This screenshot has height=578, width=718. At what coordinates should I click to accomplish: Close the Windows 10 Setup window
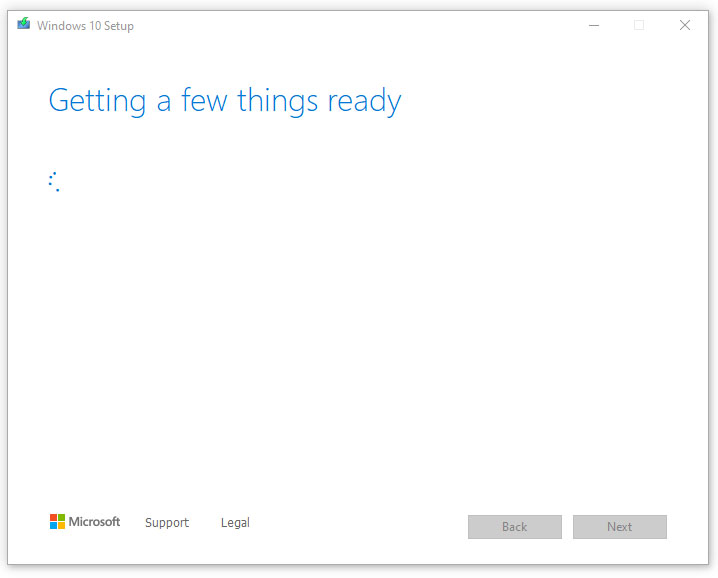(685, 25)
